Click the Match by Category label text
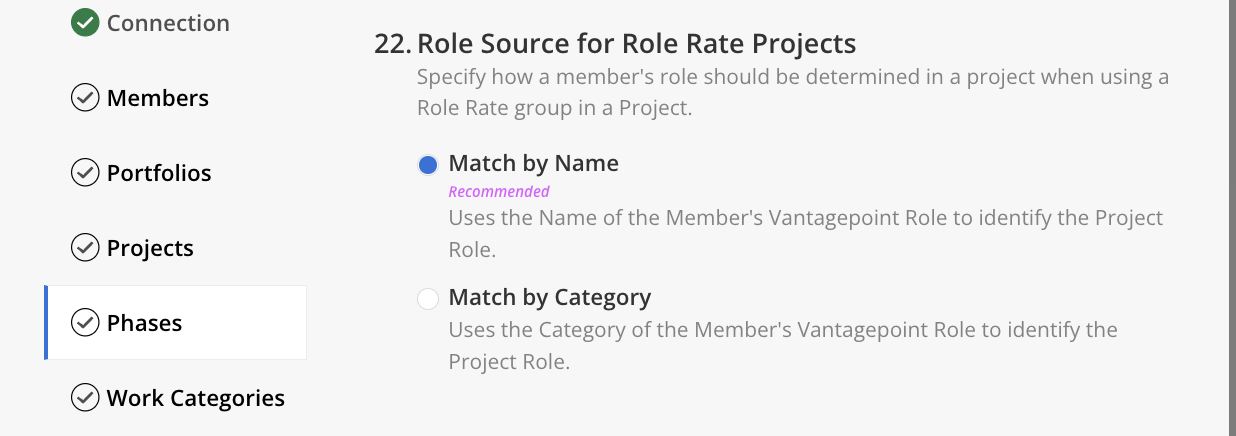This screenshot has width=1236, height=436. [550, 297]
